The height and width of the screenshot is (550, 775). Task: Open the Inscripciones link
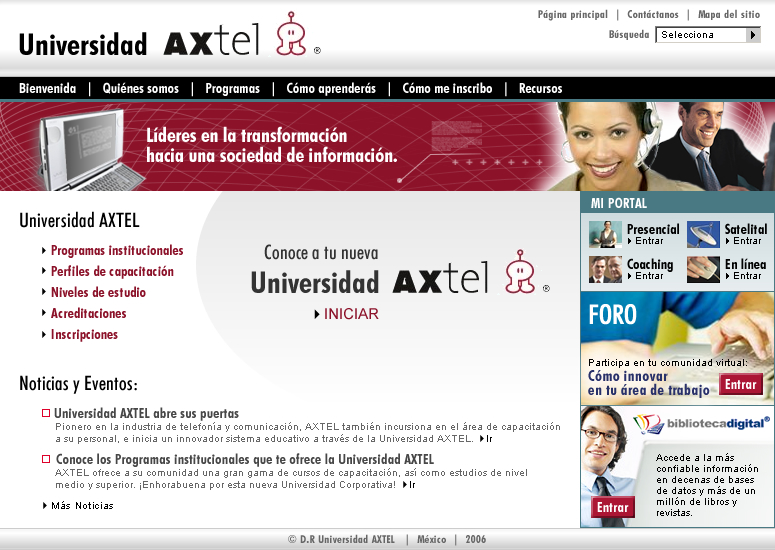click(85, 335)
